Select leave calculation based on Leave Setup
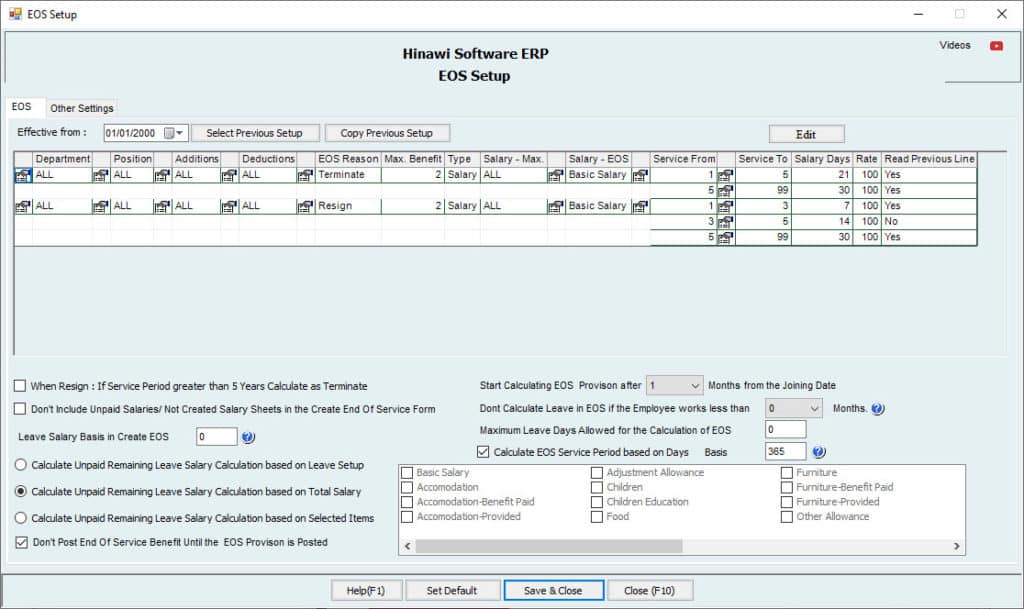 21,465
